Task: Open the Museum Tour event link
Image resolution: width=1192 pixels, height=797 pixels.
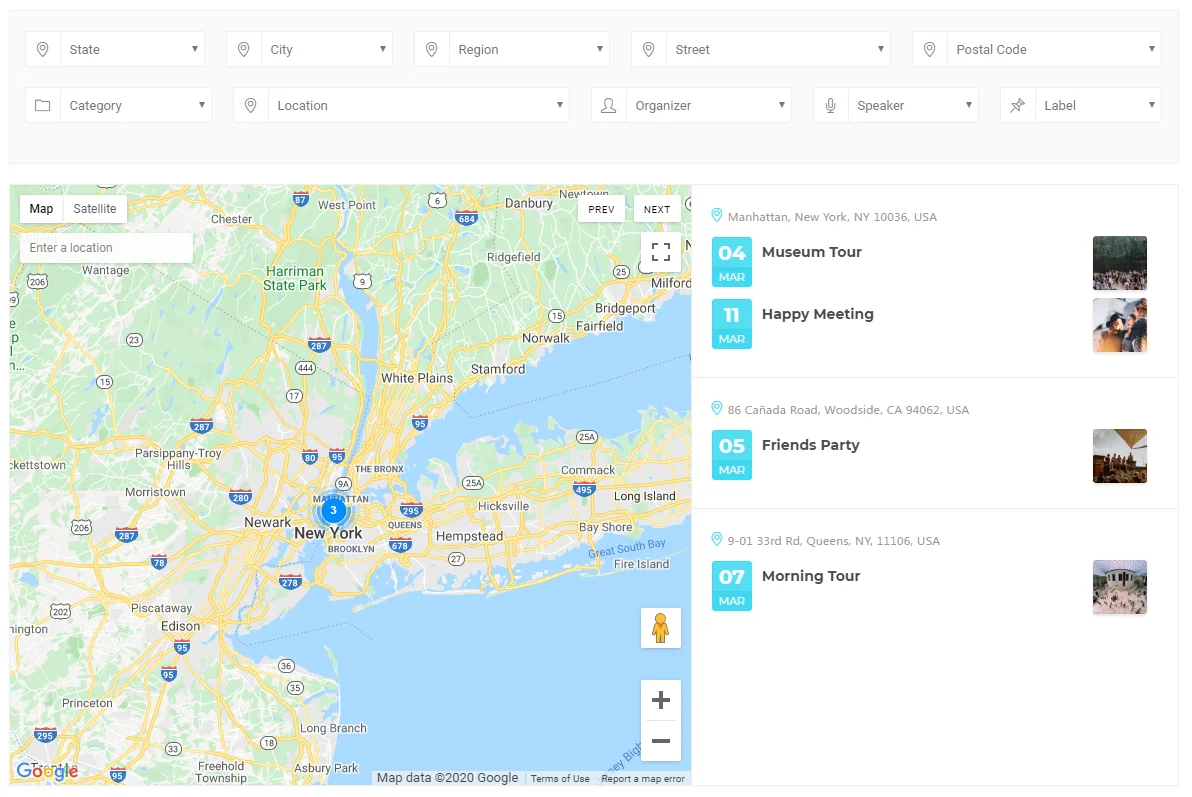Action: point(811,252)
